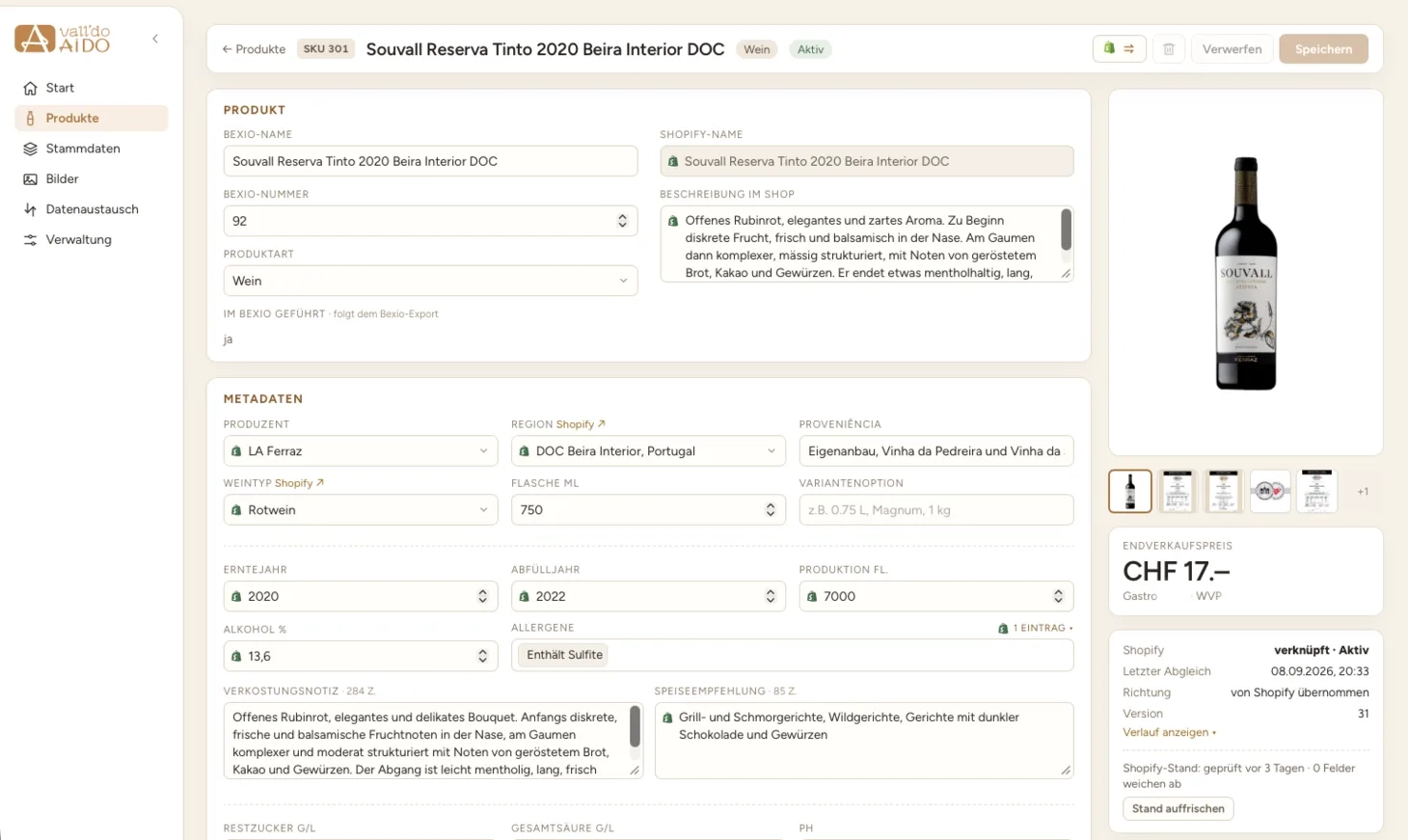Open the Produktart dropdown showing Wein
Screen dimensions: 1408x840
[430, 281]
